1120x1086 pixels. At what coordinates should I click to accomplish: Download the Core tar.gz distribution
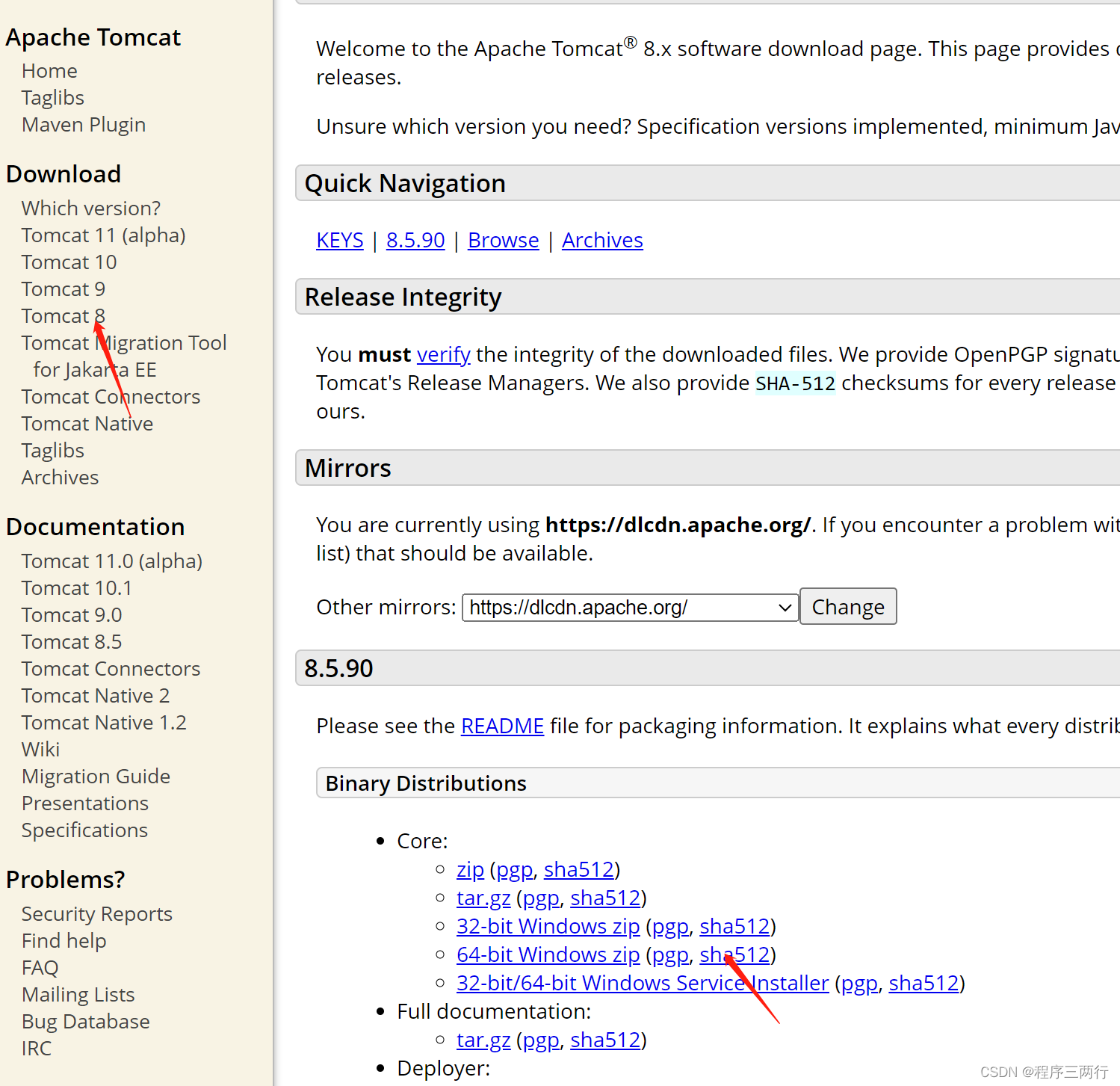[483, 898]
